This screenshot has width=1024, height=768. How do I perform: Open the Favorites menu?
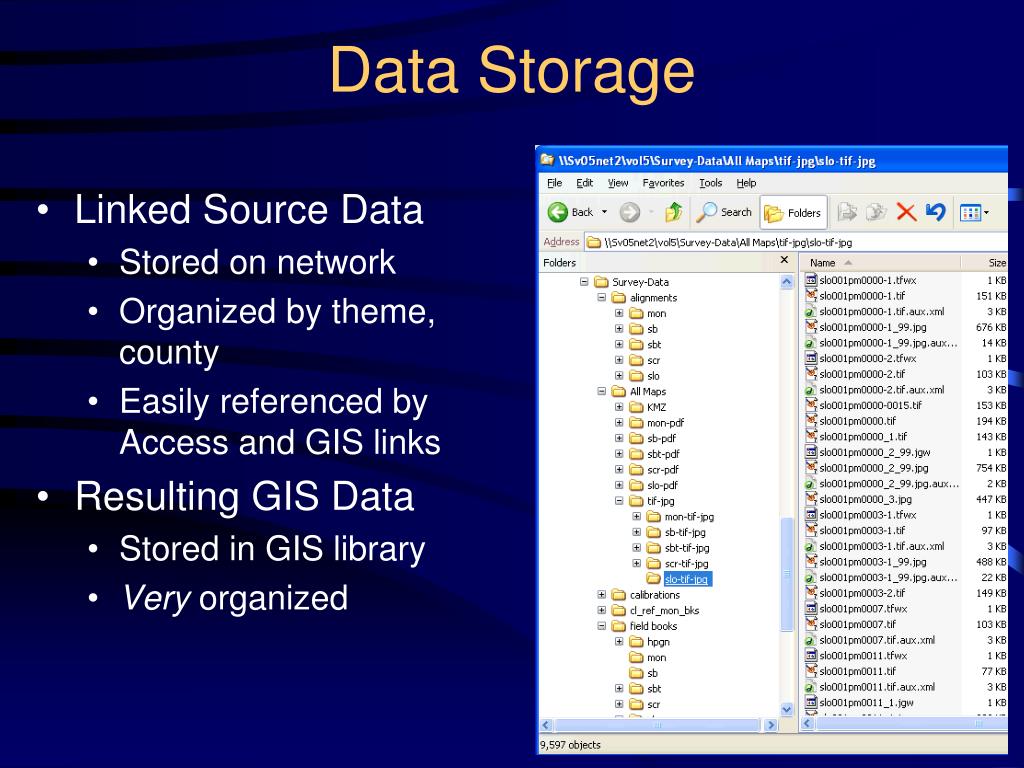click(x=663, y=183)
